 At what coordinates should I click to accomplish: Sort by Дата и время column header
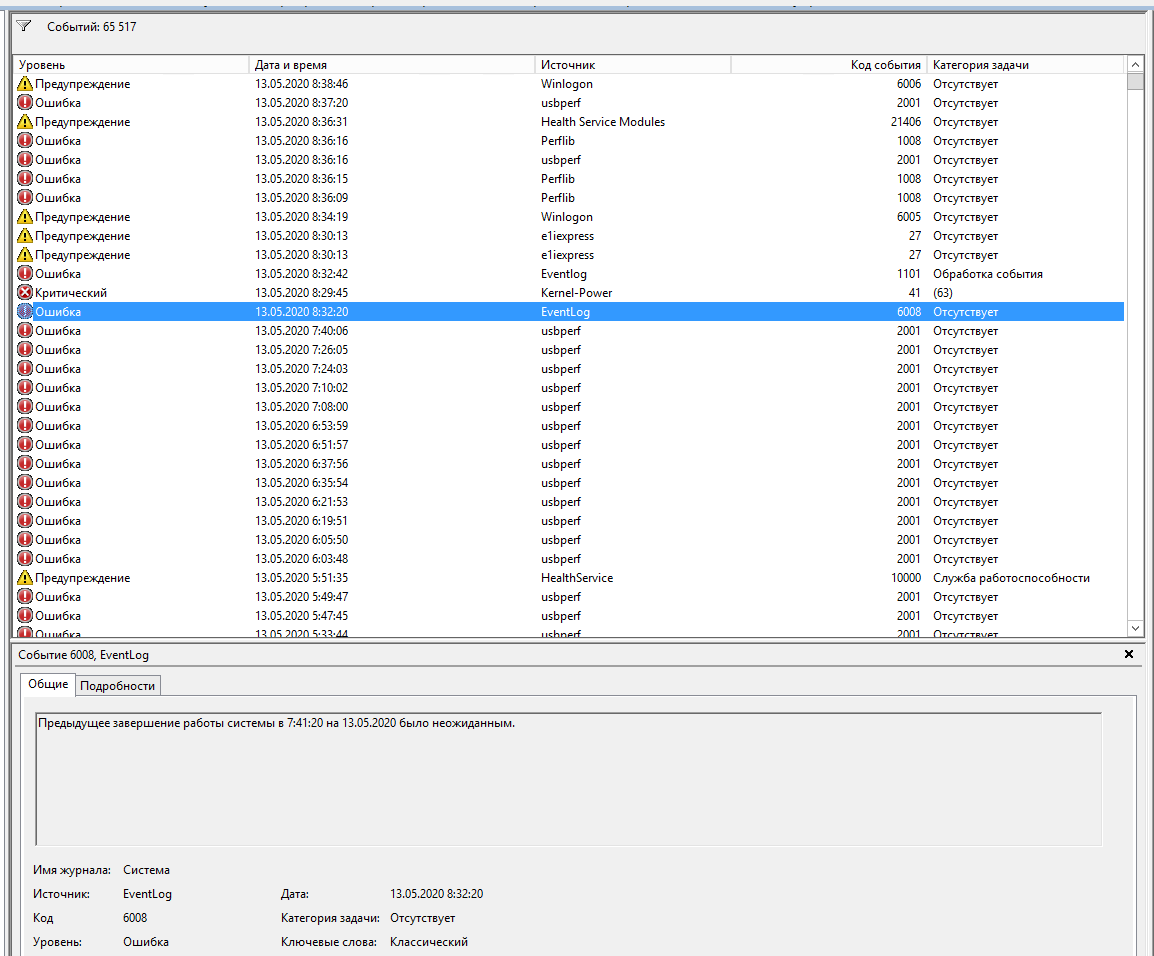click(x=392, y=65)
